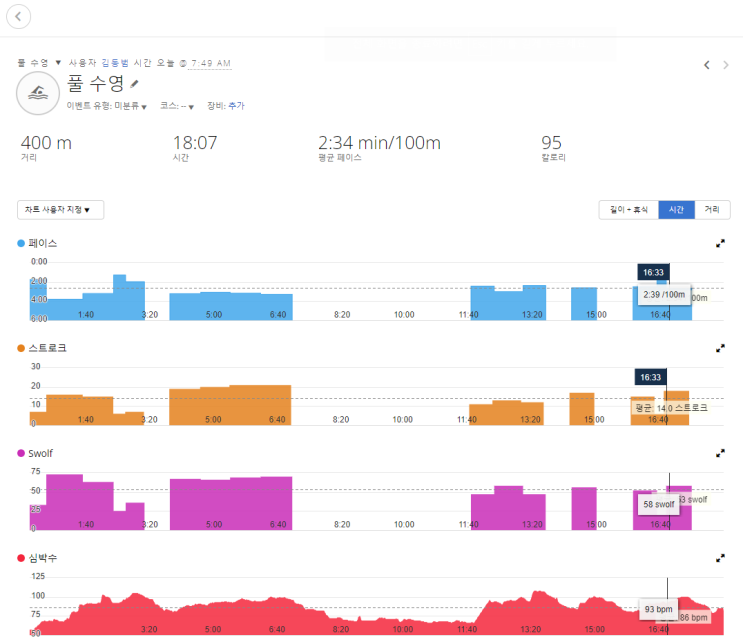Click the 심박수 chart title
The height and width of the screenshot is (644, 743).
(43, 558)
